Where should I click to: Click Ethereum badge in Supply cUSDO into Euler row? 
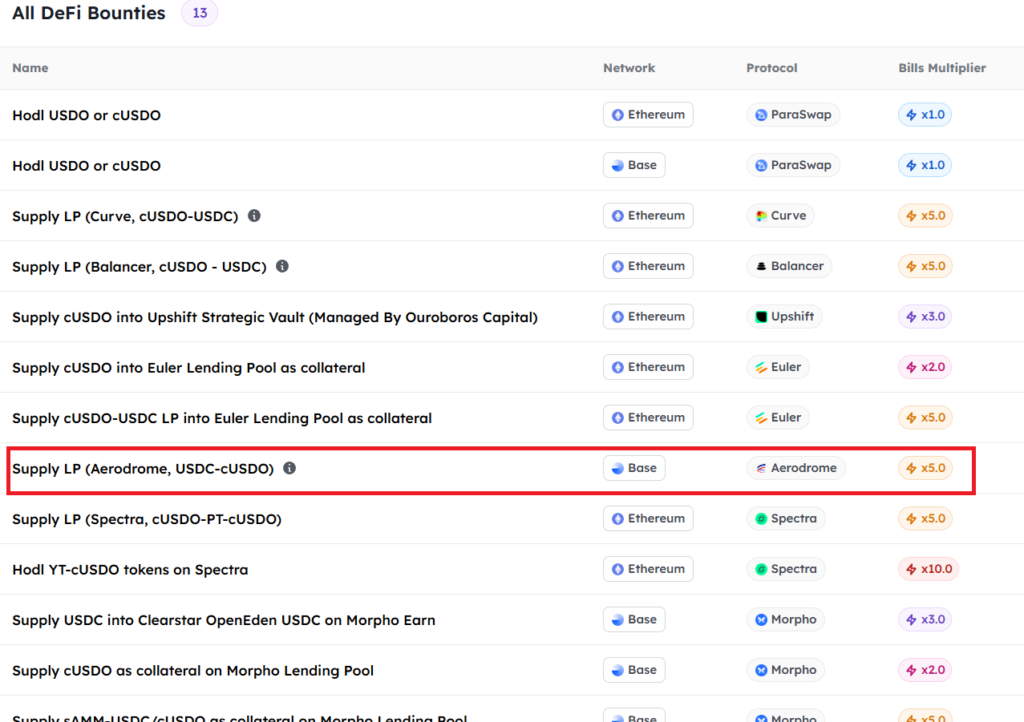(648, 367)
